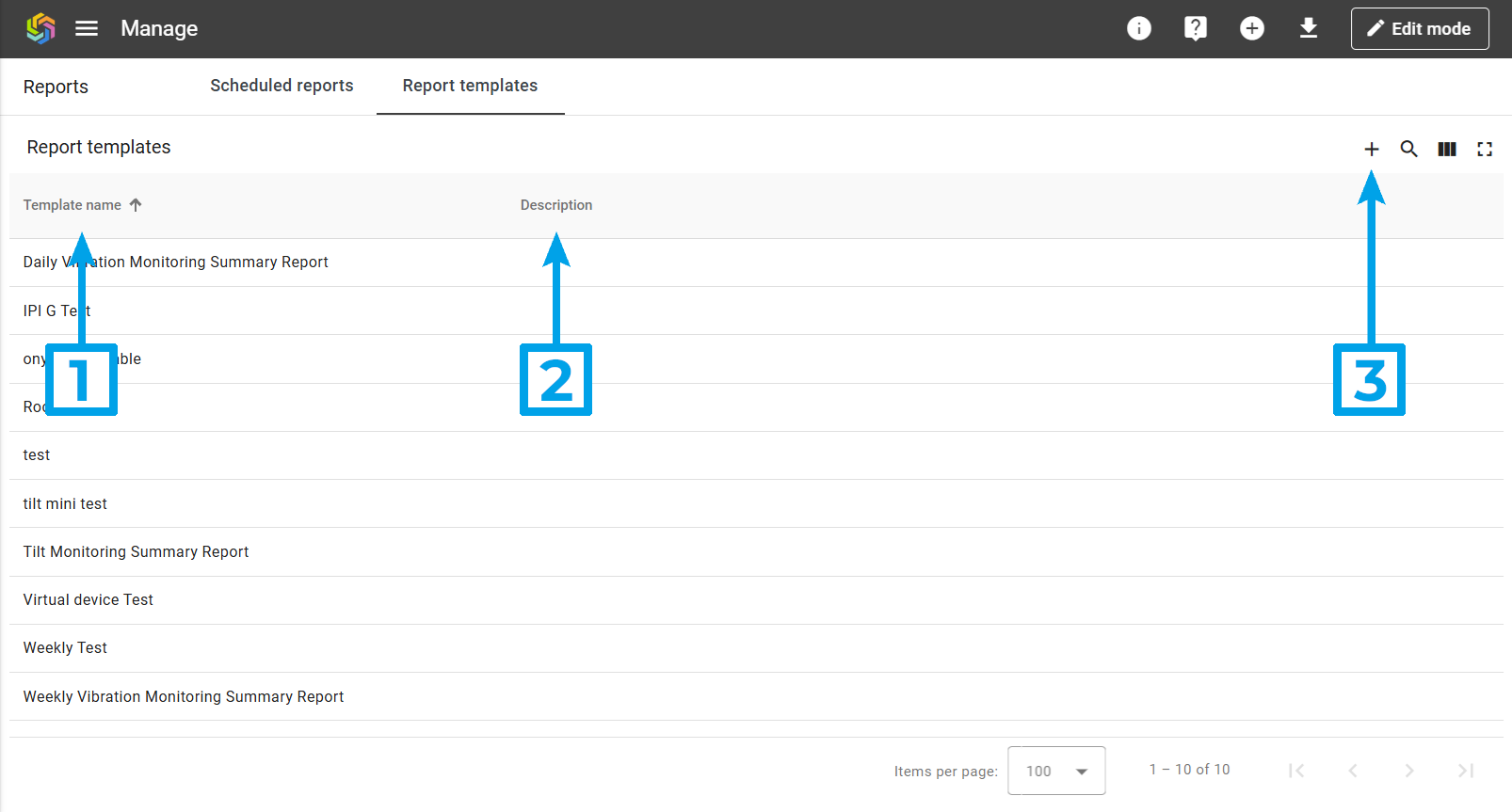Click the Description column header
The height and width of the screenshot is (812, 1512).
coord(556,205)
